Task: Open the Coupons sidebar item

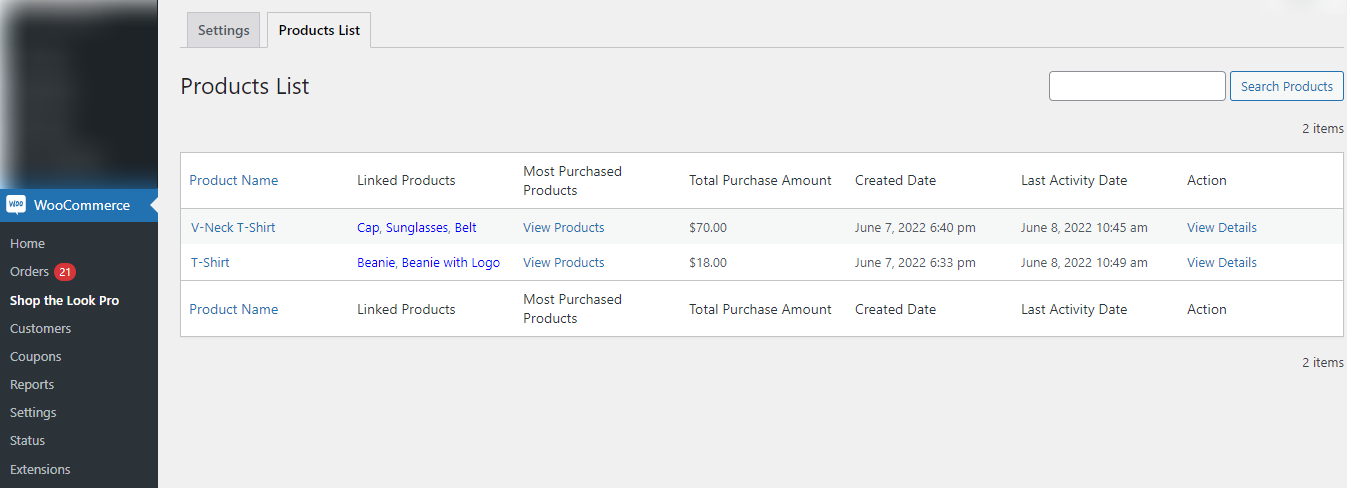Action: click(35, 356)
